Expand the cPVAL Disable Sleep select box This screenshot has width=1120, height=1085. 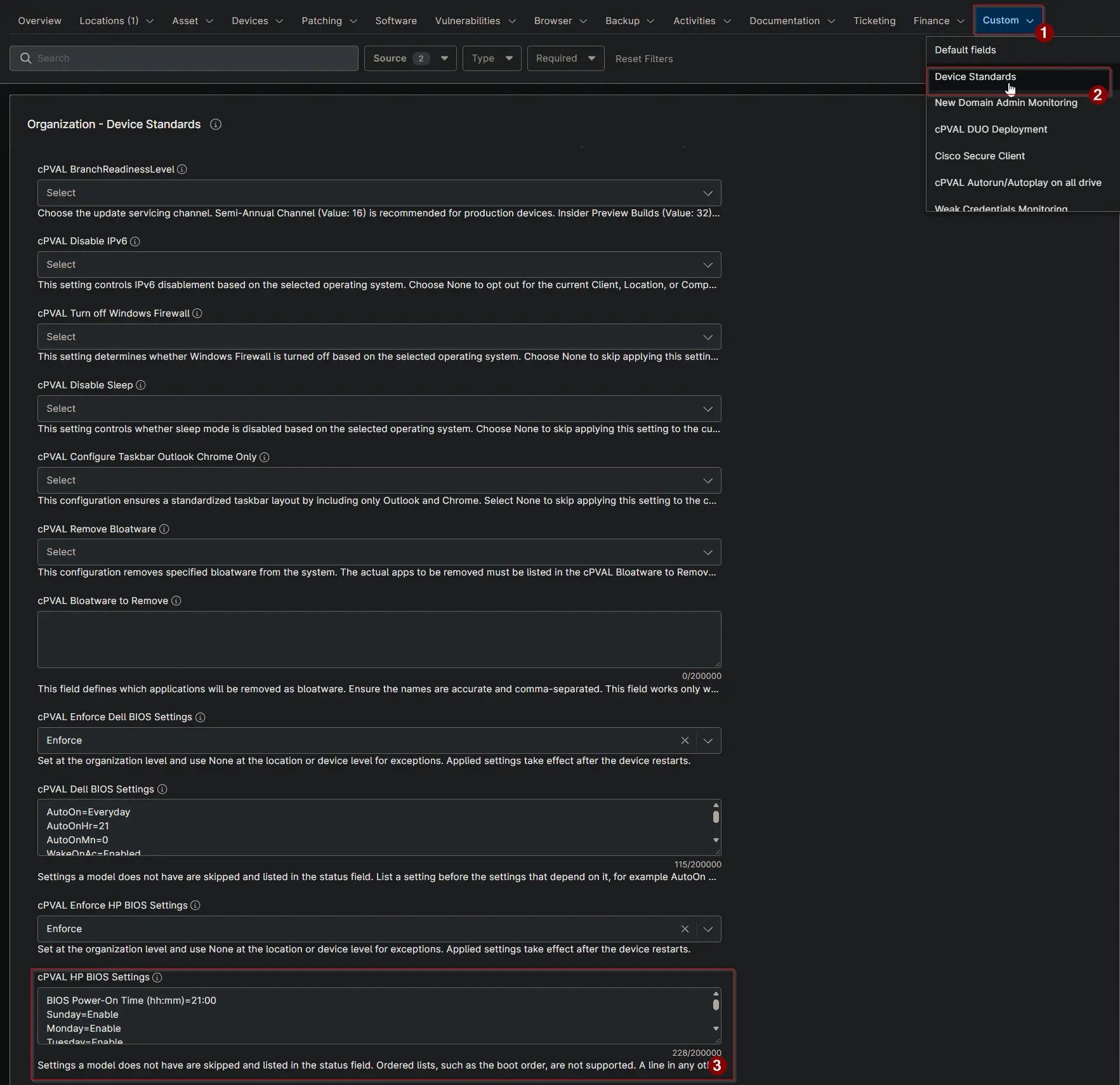point(379,409)
